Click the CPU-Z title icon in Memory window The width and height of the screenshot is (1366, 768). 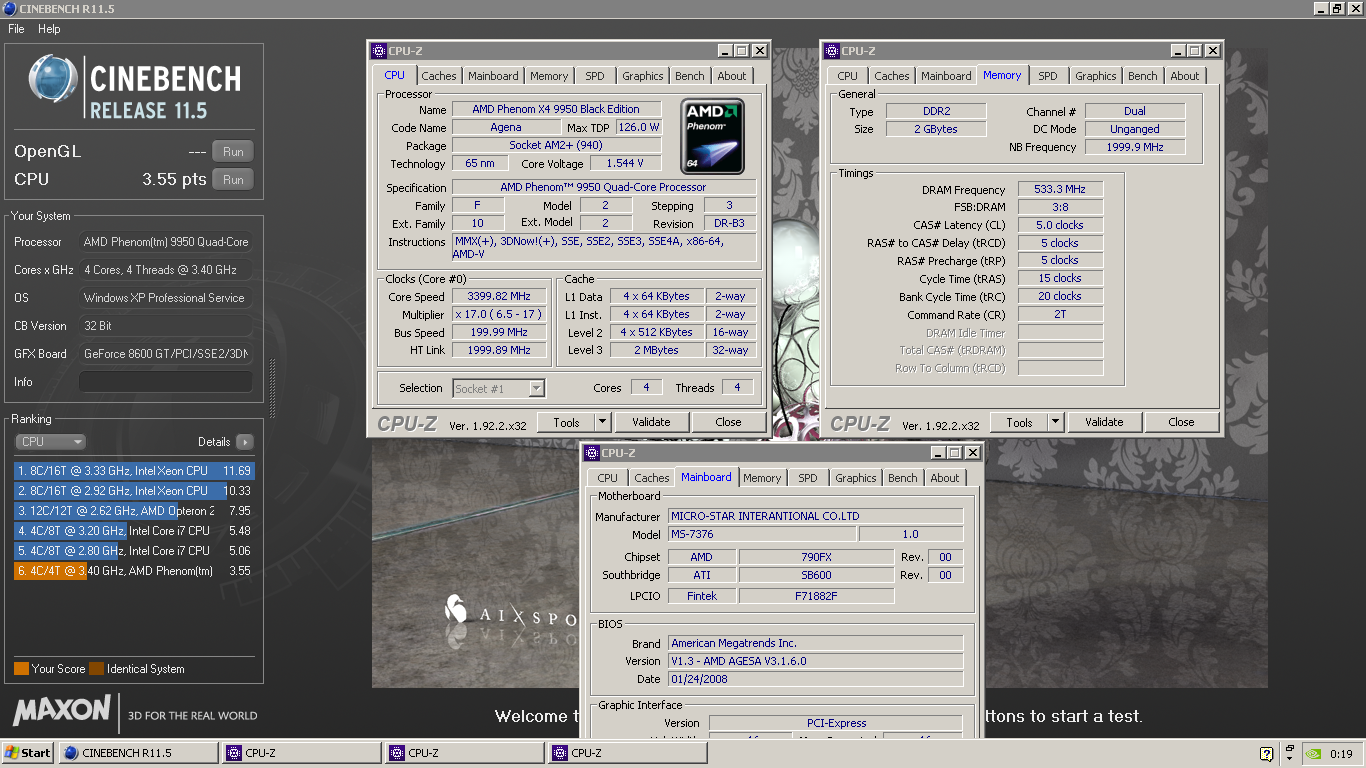click(x=831, y=51)
